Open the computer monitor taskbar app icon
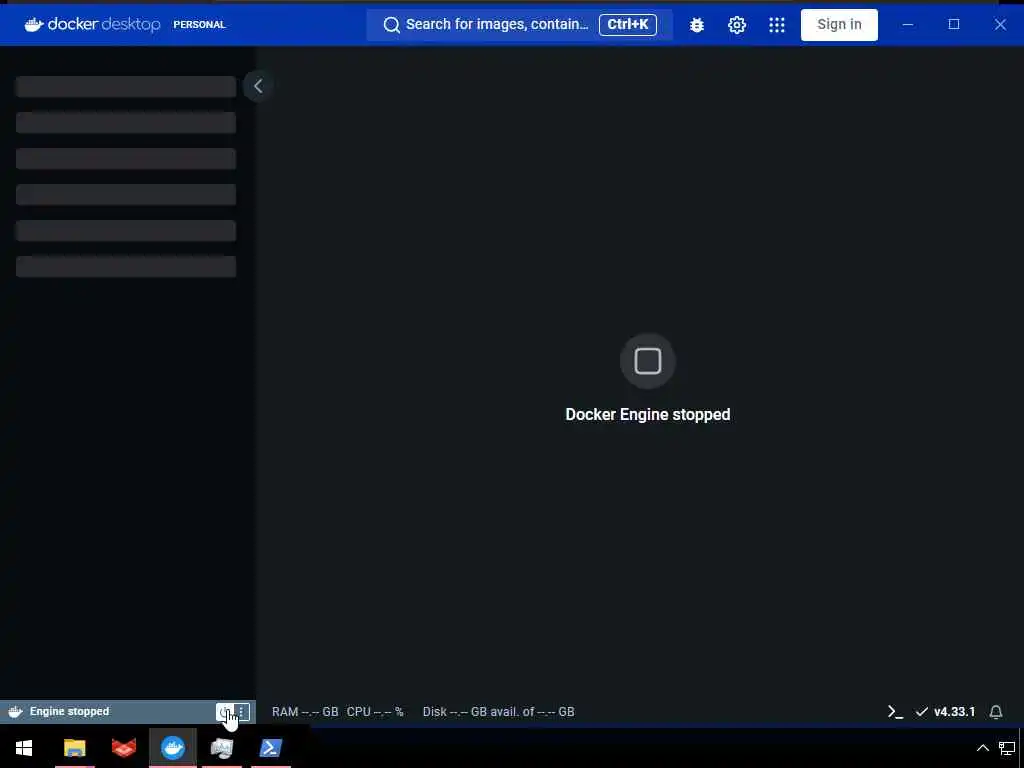The width and height of the screenshot is (1024, 768). (x=222, y=748)
